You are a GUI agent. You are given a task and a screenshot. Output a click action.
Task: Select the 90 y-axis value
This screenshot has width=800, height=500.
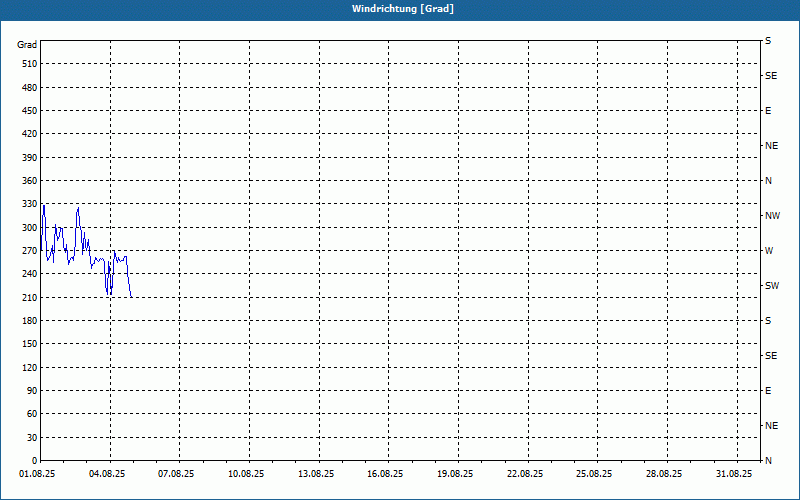click(x=32, y=391)
